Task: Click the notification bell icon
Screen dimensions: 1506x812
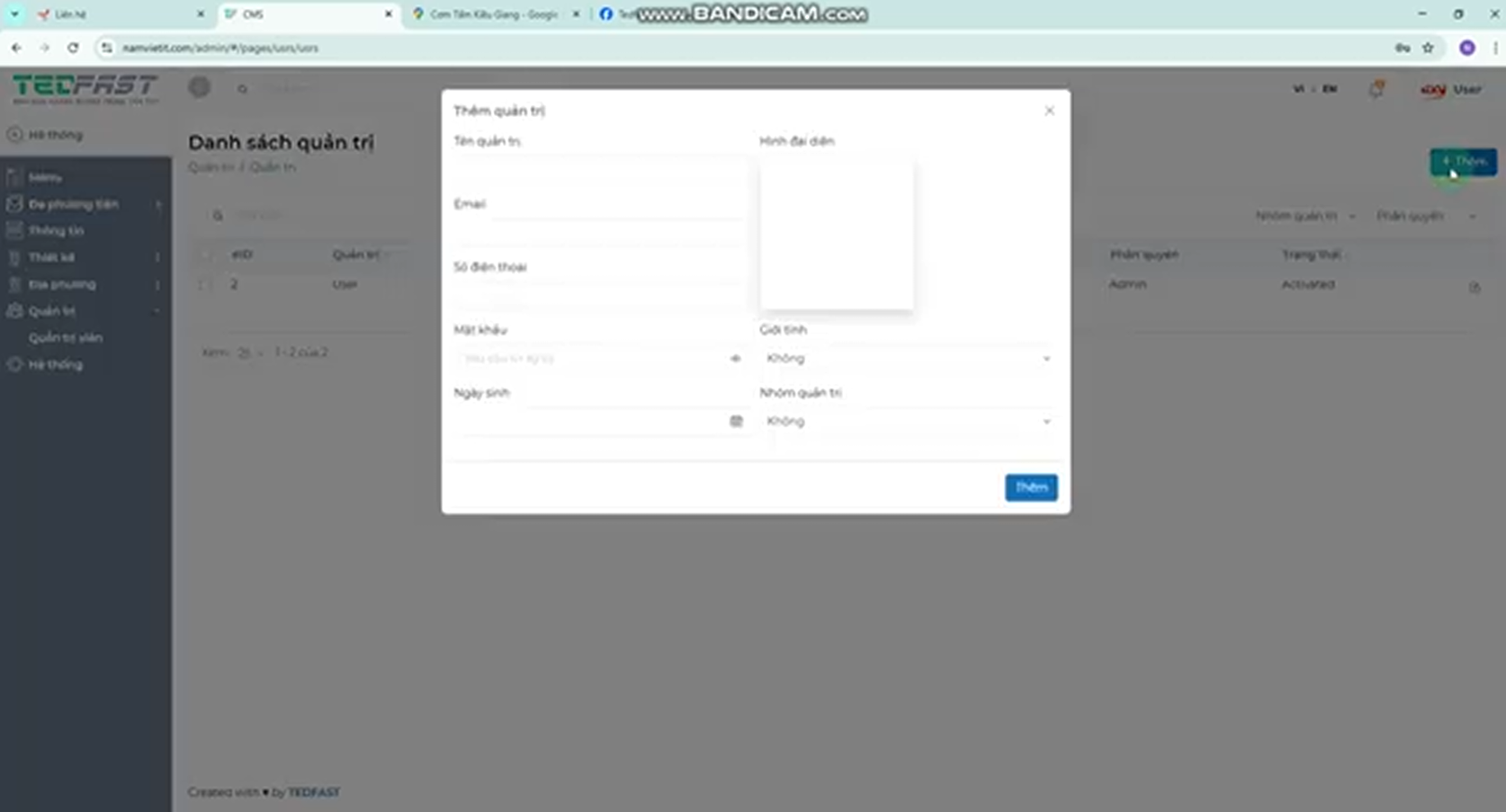Action: [1376, 89]
